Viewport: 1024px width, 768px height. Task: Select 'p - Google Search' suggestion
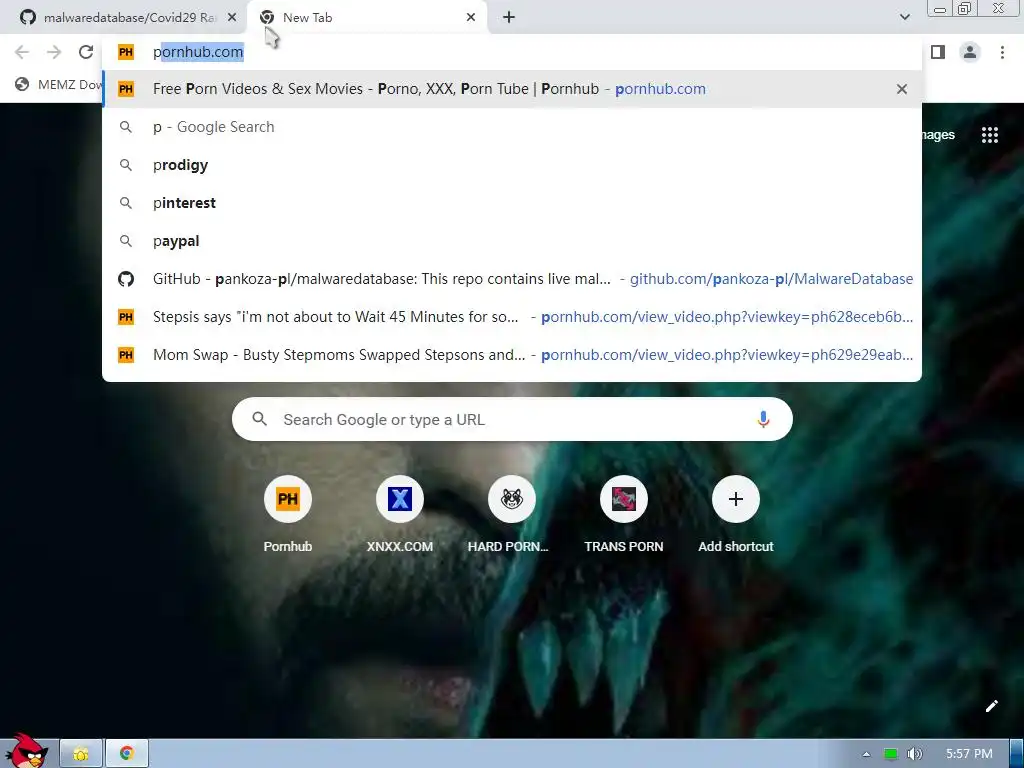pyautogui.click(x=511, y=127)
